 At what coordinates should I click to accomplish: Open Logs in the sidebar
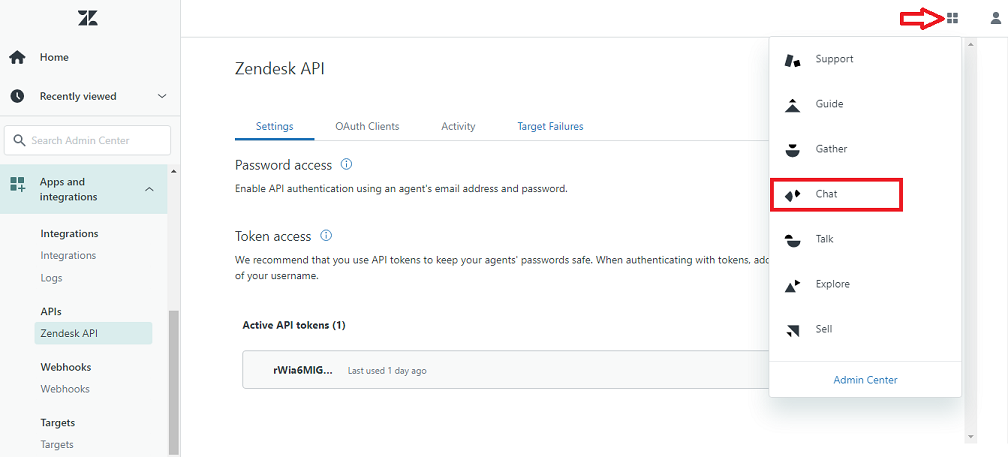51,278
